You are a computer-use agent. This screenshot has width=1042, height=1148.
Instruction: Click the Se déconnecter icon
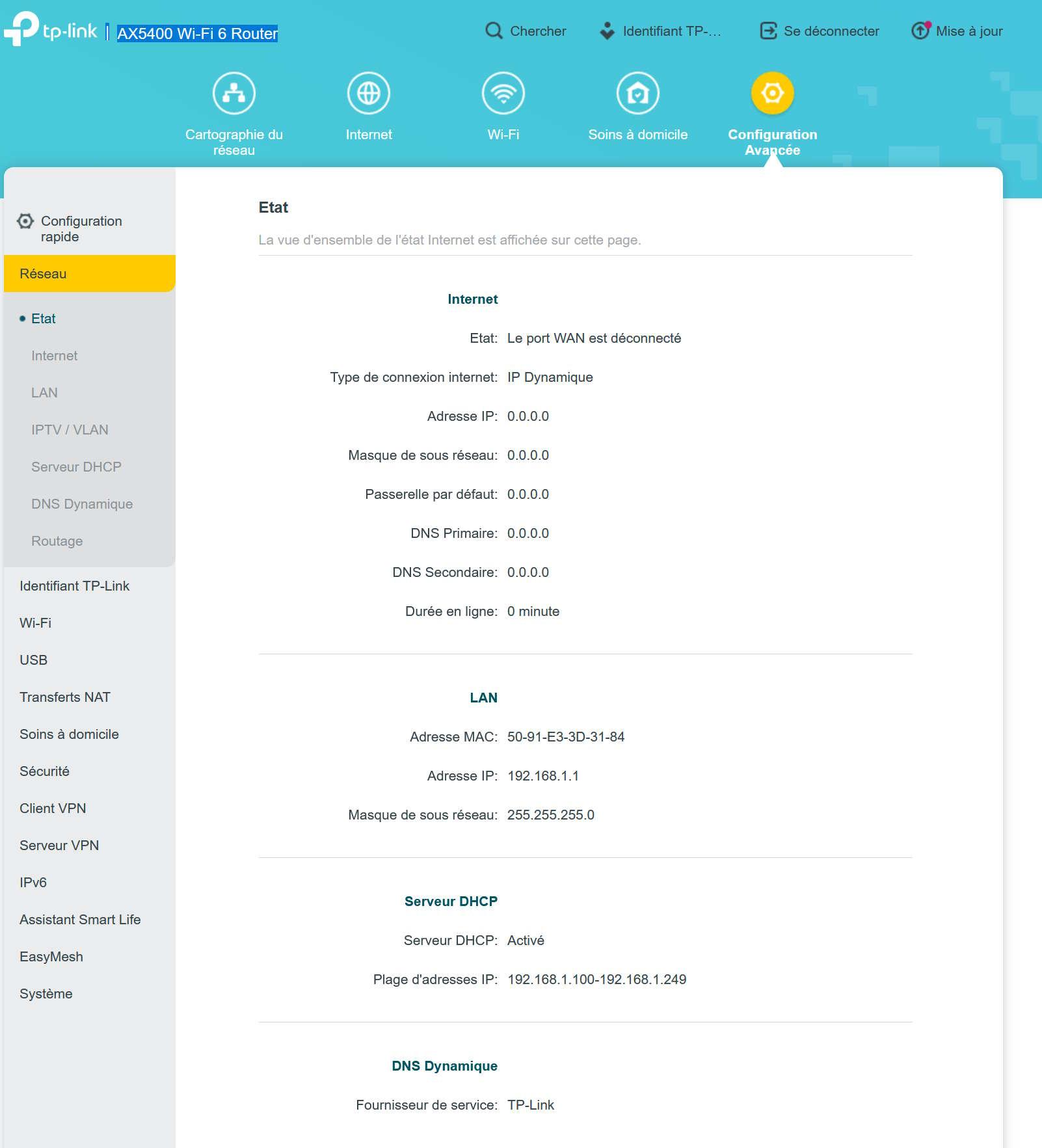click(768, 31)
